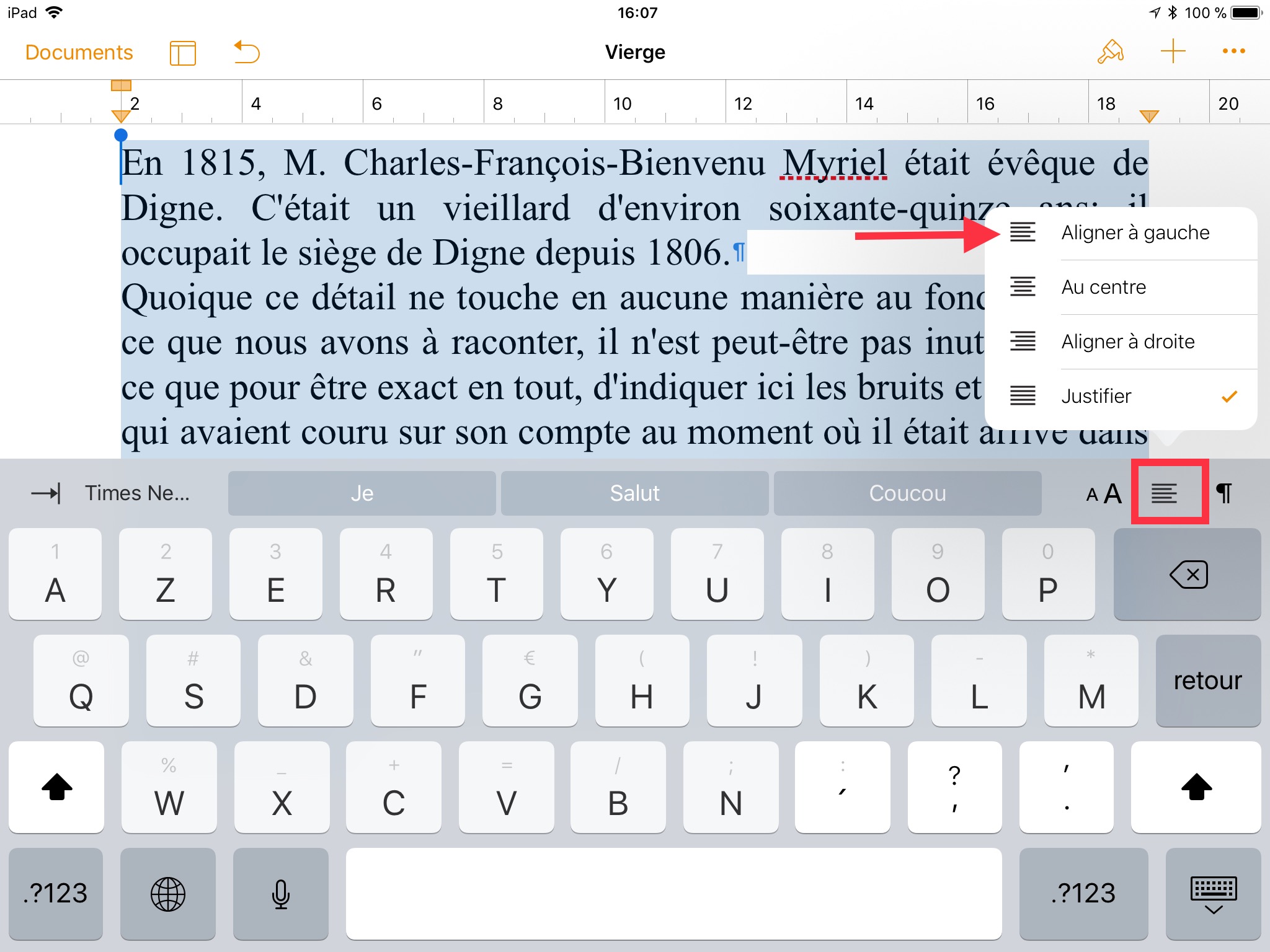Tap the Salut word suggestion
Viewport: 1270px width, 952px height.
[634, 493]
